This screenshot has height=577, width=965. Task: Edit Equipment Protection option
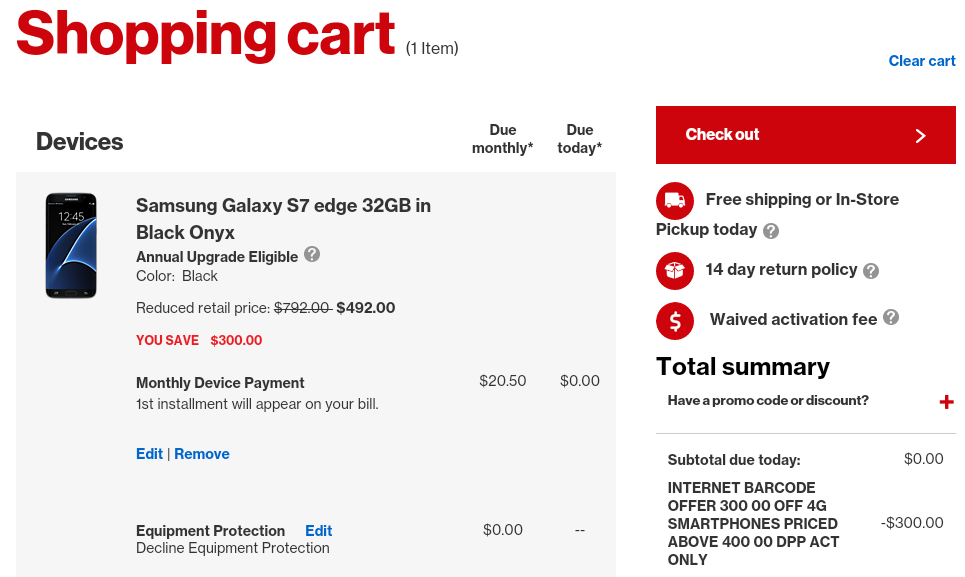[x=318, y=531]
